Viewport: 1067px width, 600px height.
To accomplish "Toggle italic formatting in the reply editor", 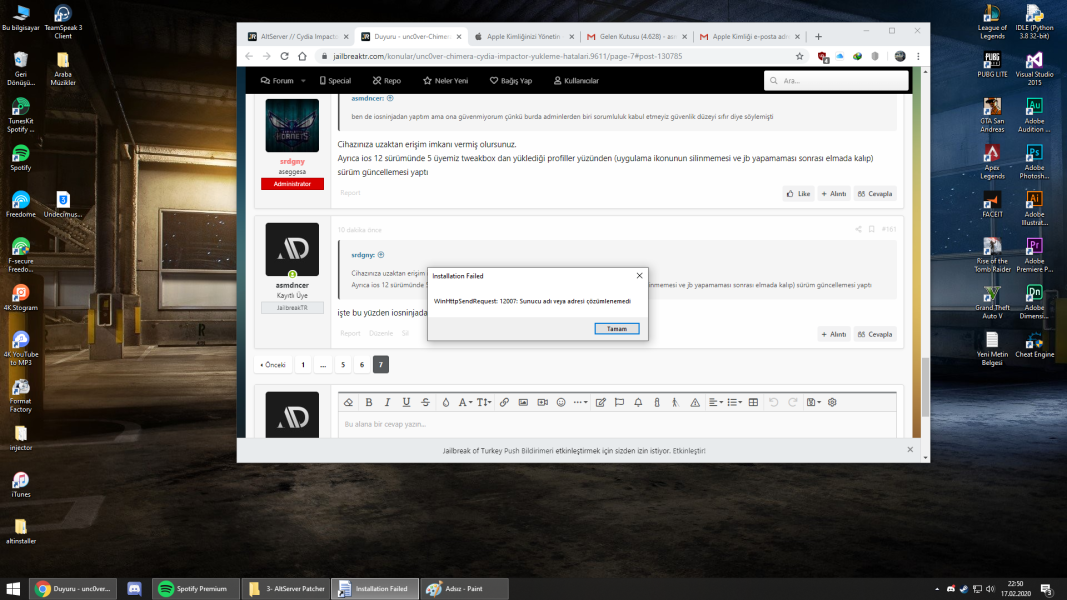I will point(387,402).
